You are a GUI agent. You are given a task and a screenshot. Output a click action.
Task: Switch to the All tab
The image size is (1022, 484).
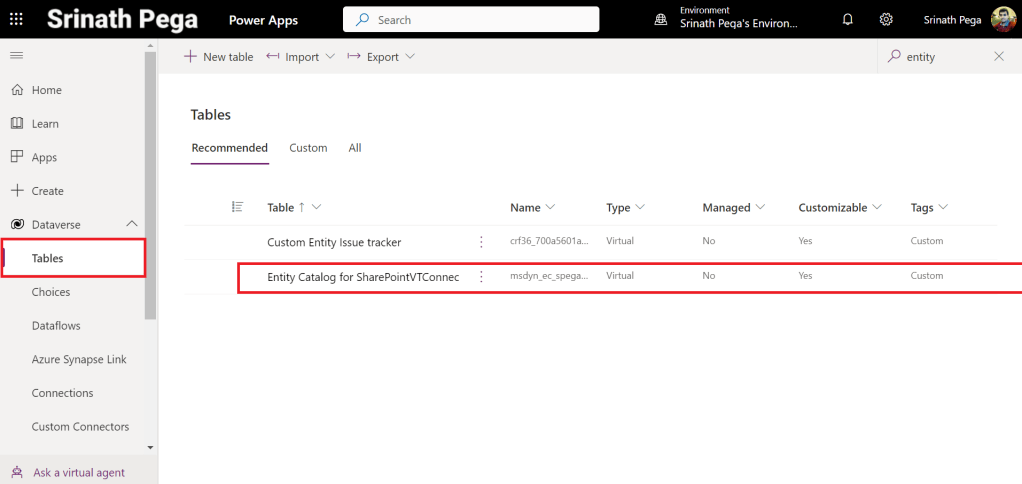[355, 148]
